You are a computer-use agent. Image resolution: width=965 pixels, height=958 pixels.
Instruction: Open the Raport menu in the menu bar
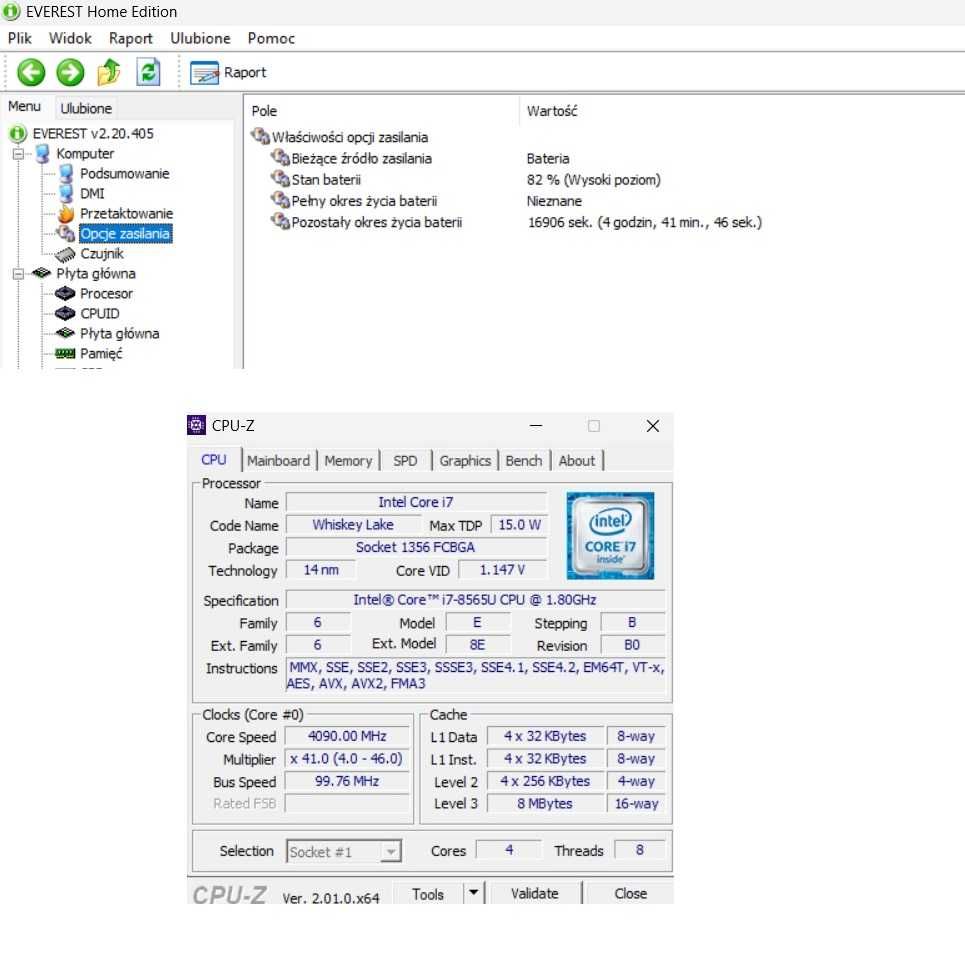pos(130,38)
